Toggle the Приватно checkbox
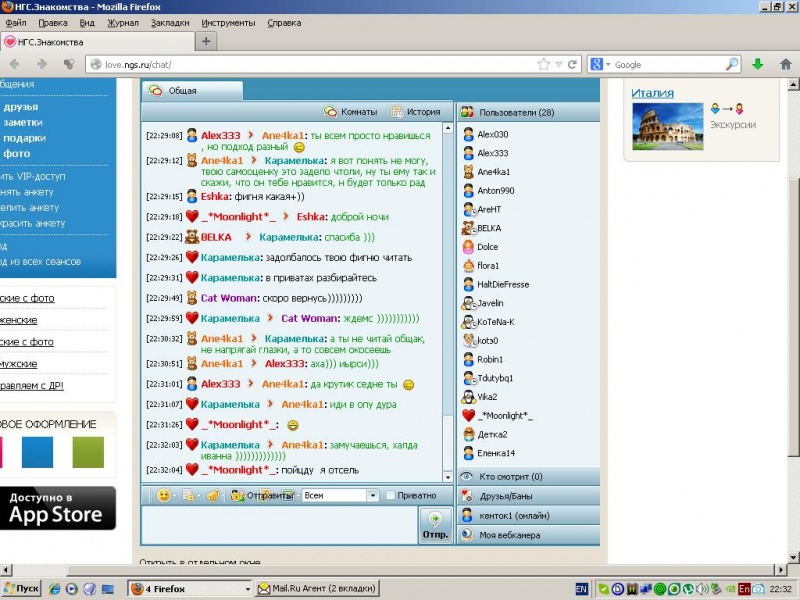 click(390, 495)
